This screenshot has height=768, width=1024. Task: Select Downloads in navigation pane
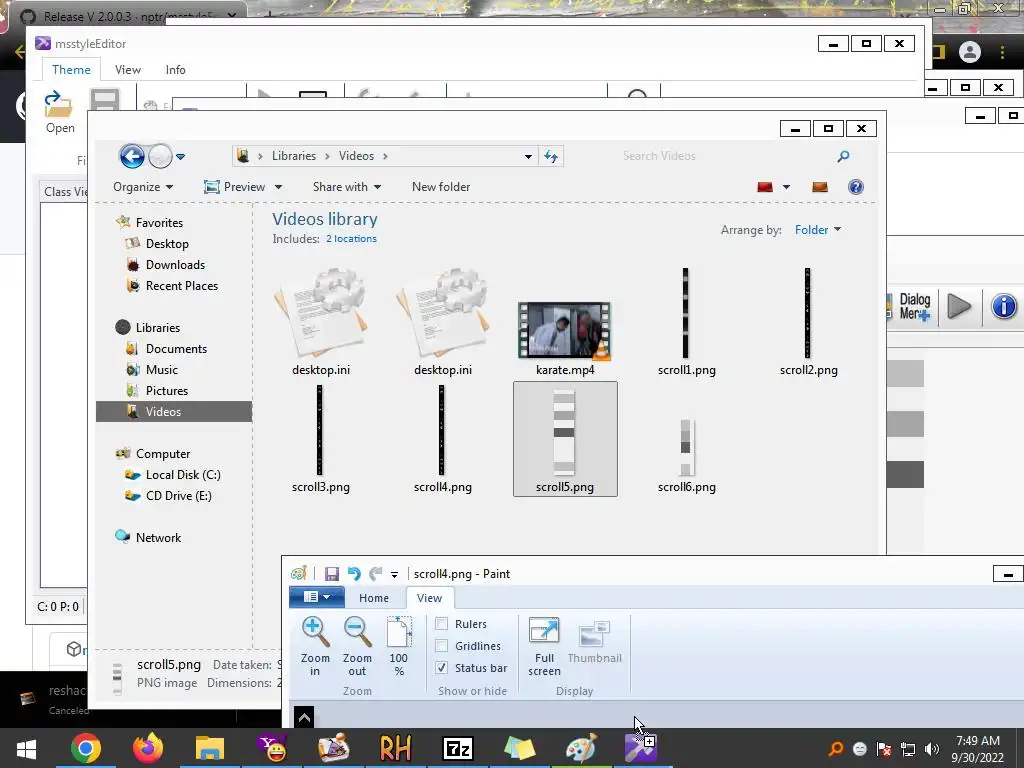(x=175, y=264)
